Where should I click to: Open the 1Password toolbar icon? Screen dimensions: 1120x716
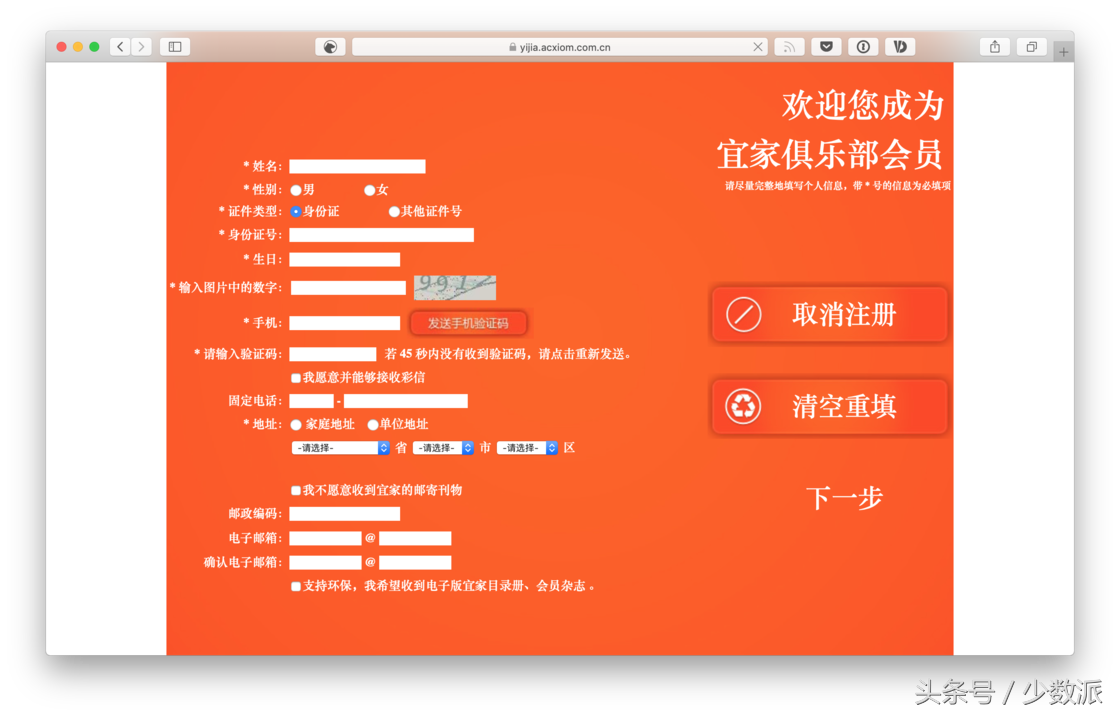tap(863, 47)
